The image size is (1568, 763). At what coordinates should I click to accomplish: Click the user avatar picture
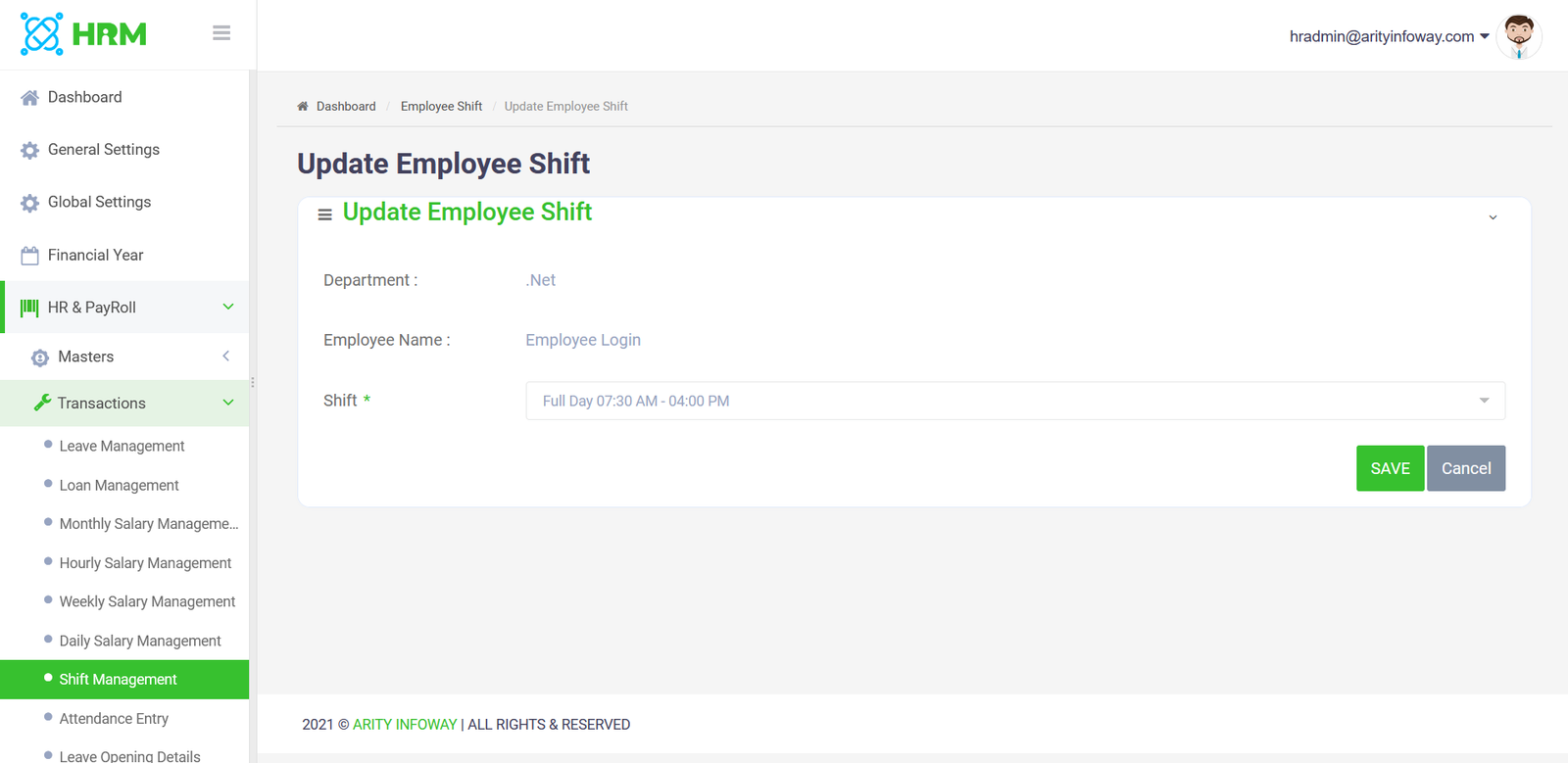coord(1519,36)
